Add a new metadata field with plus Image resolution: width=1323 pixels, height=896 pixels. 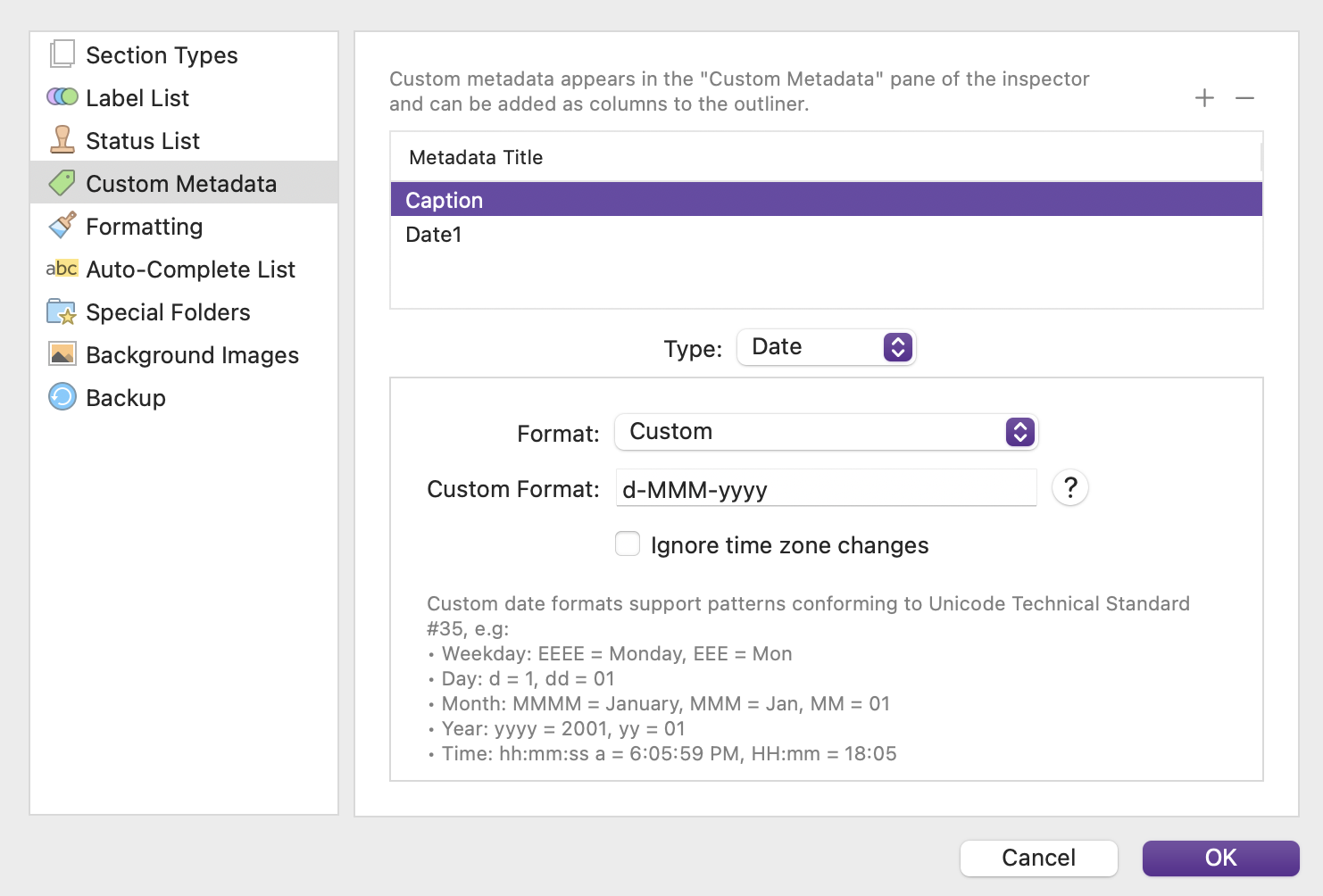point(1204,98)
